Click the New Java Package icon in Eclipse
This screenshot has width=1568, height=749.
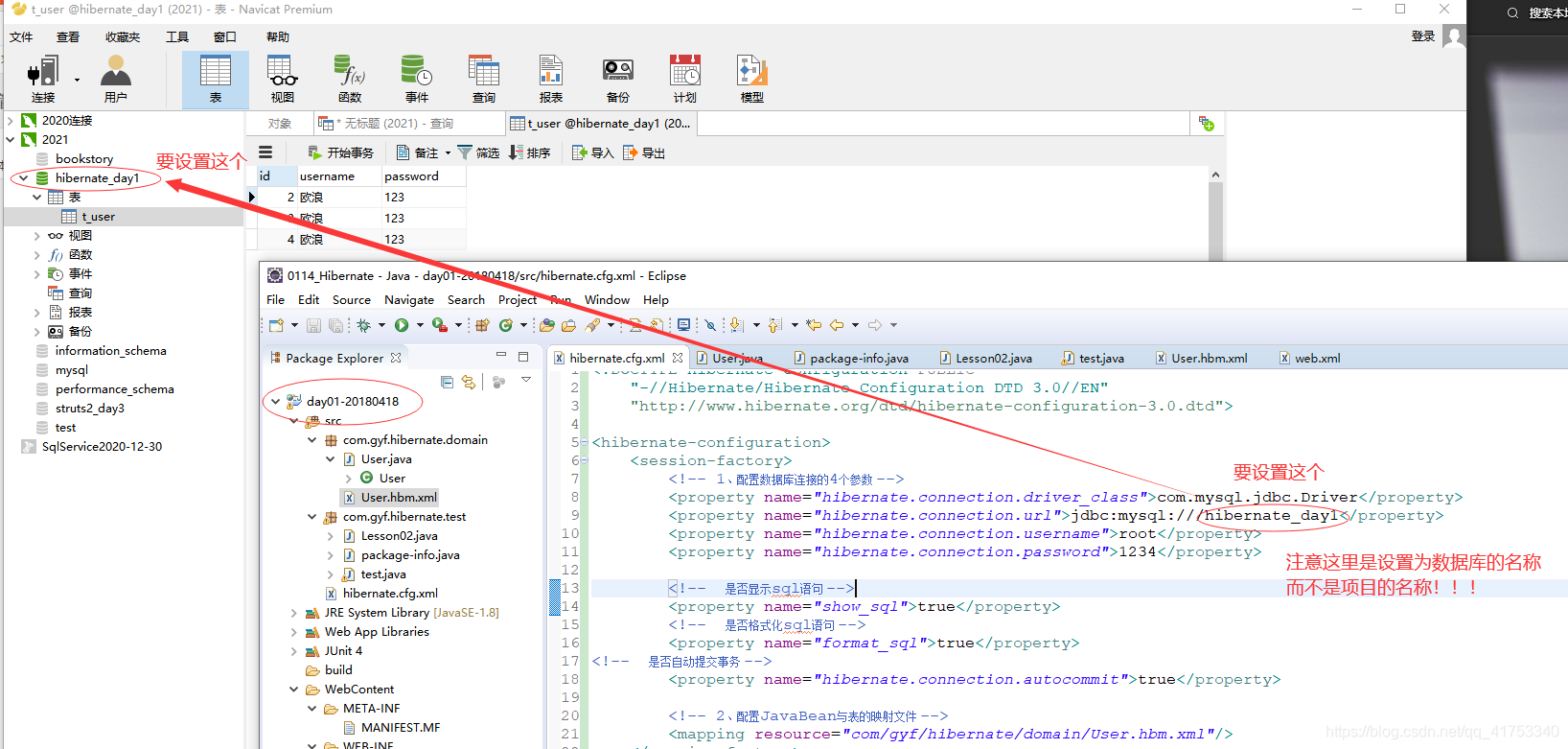(482, 325)
